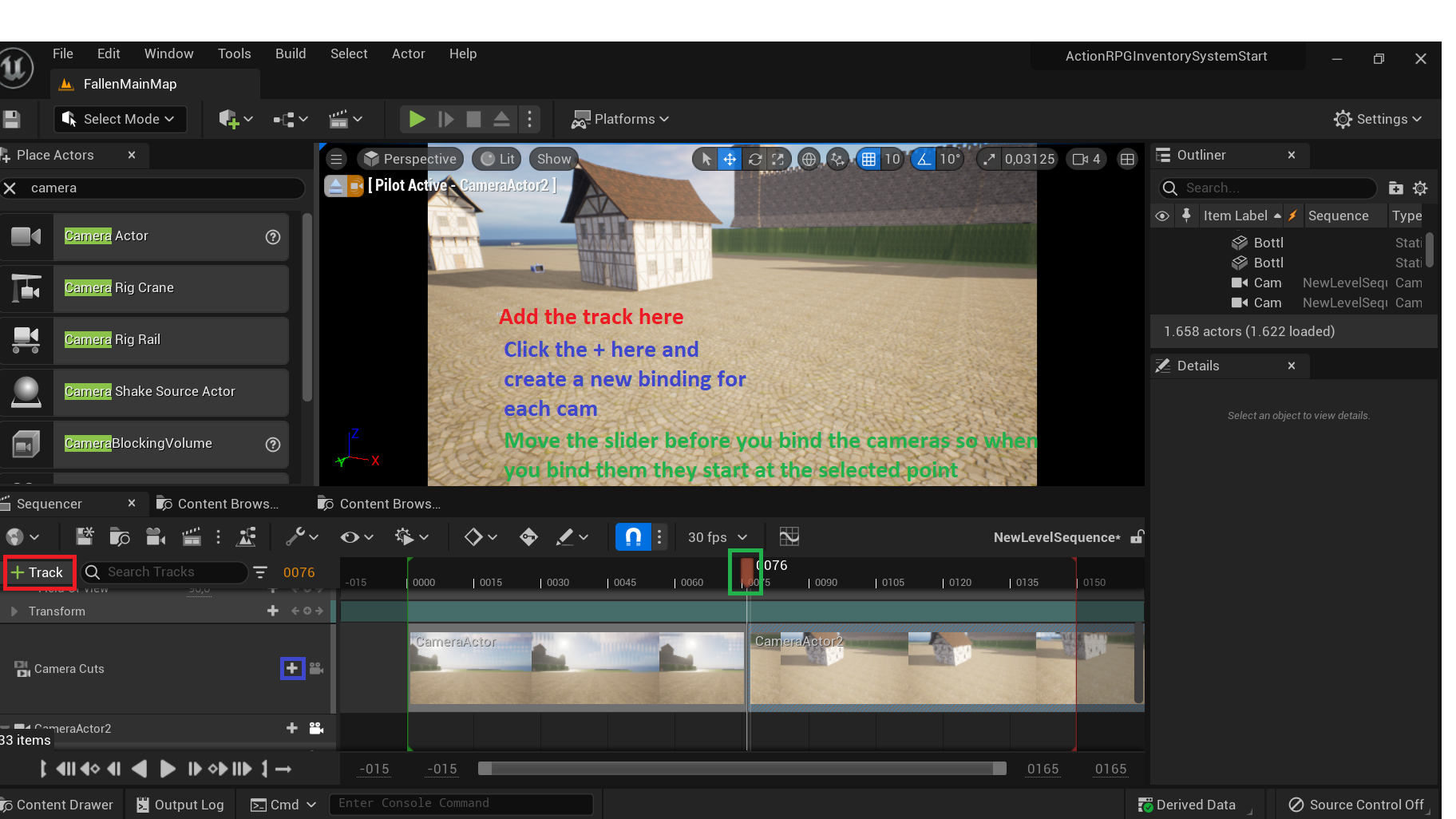Open the File menu

(63, 54)
